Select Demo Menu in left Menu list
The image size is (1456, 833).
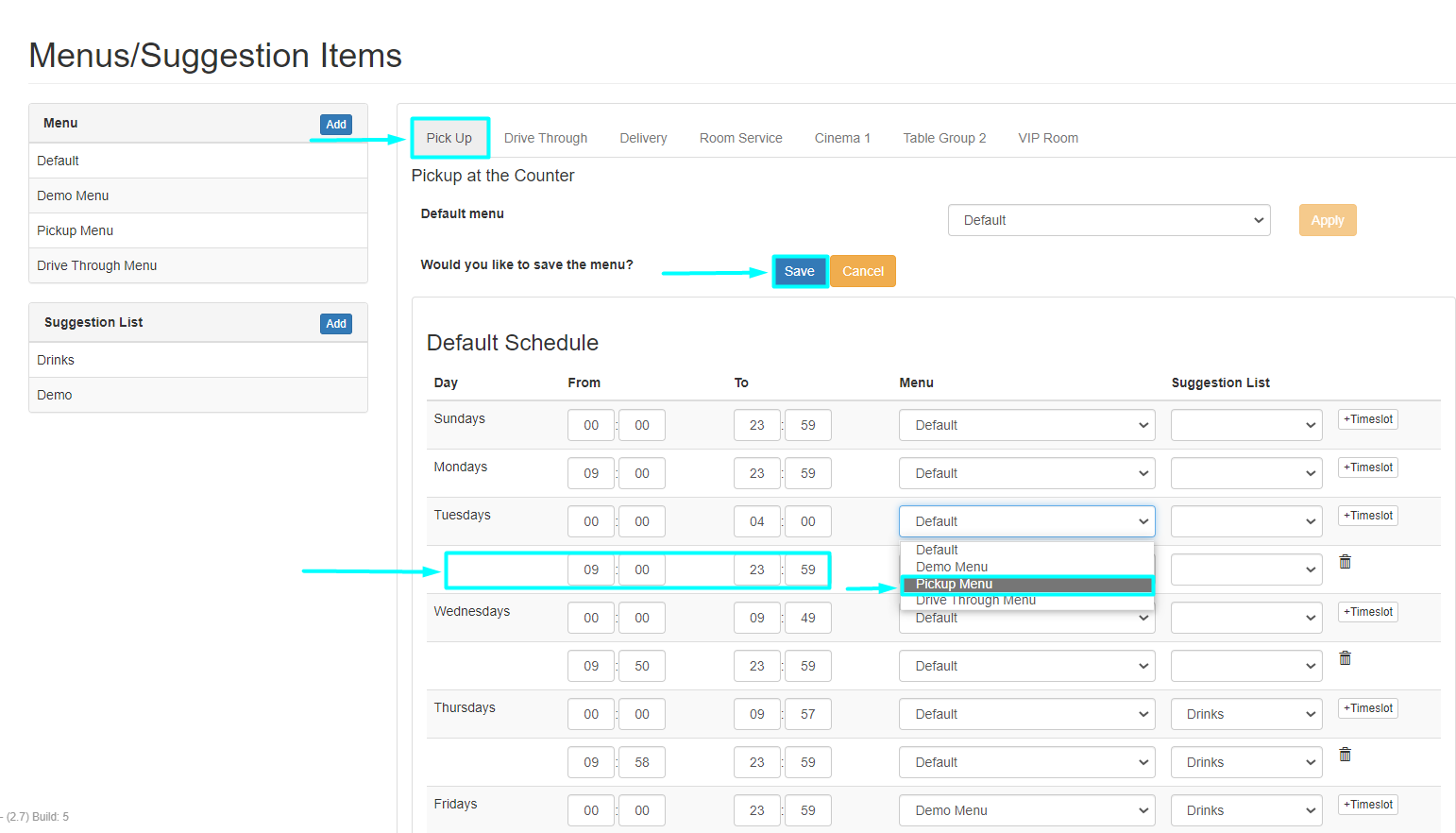coord(198,195)
